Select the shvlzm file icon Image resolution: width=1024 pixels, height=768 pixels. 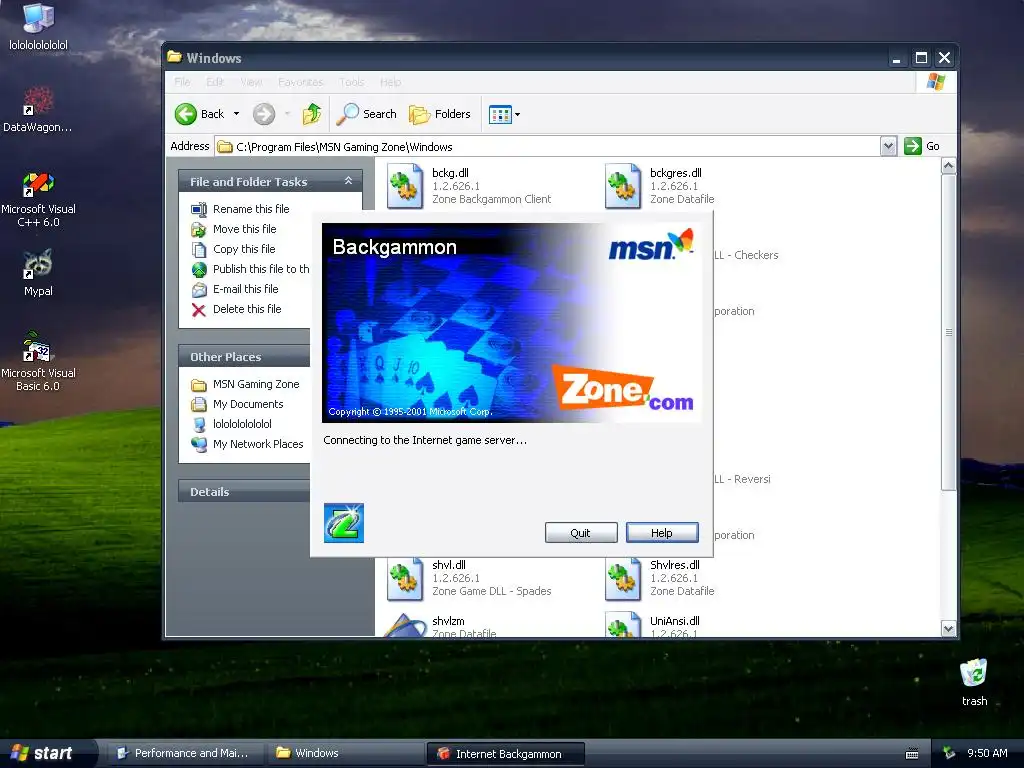click(x=405, y=624)
